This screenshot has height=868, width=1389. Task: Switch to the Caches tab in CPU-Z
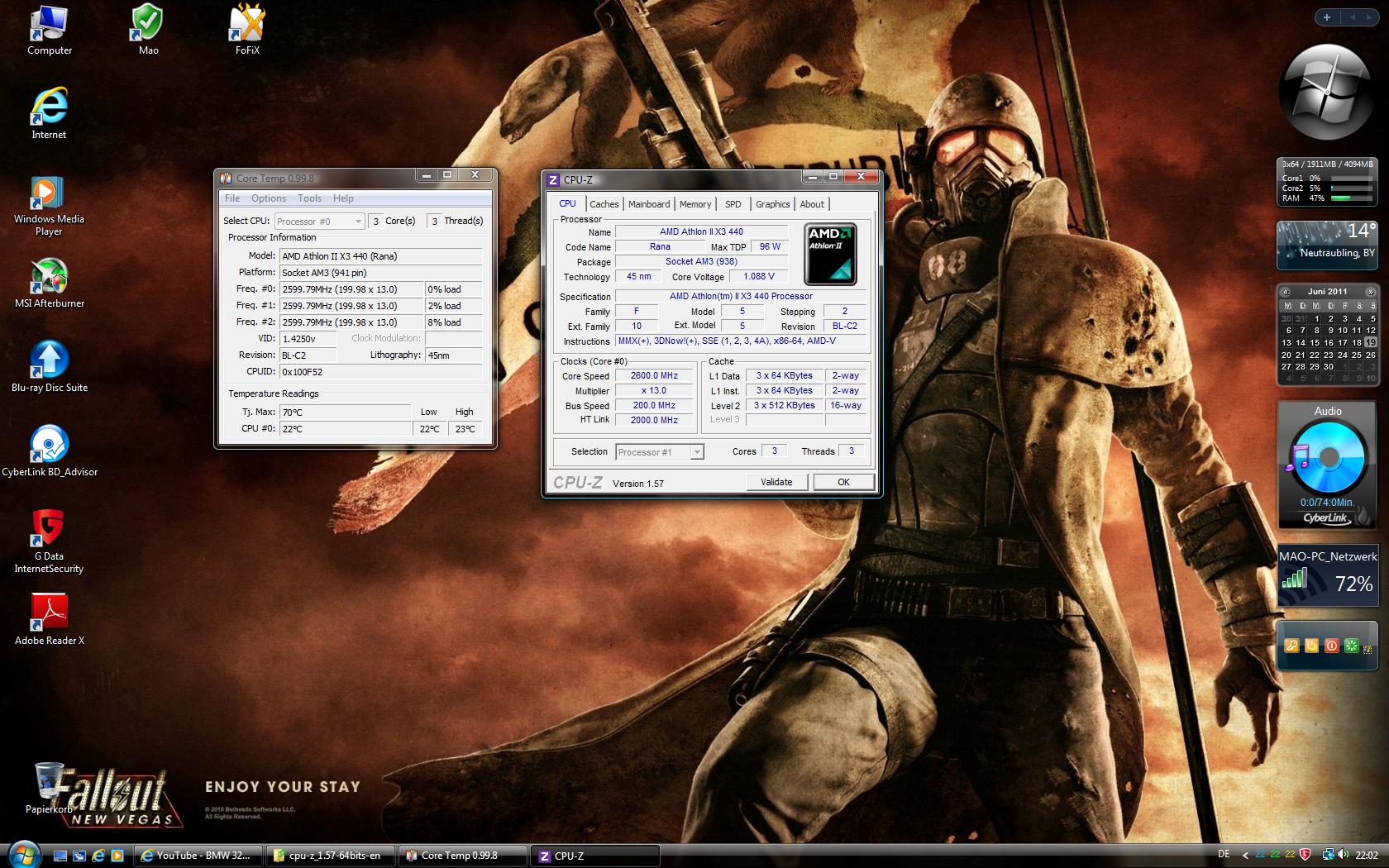point(604,204)
